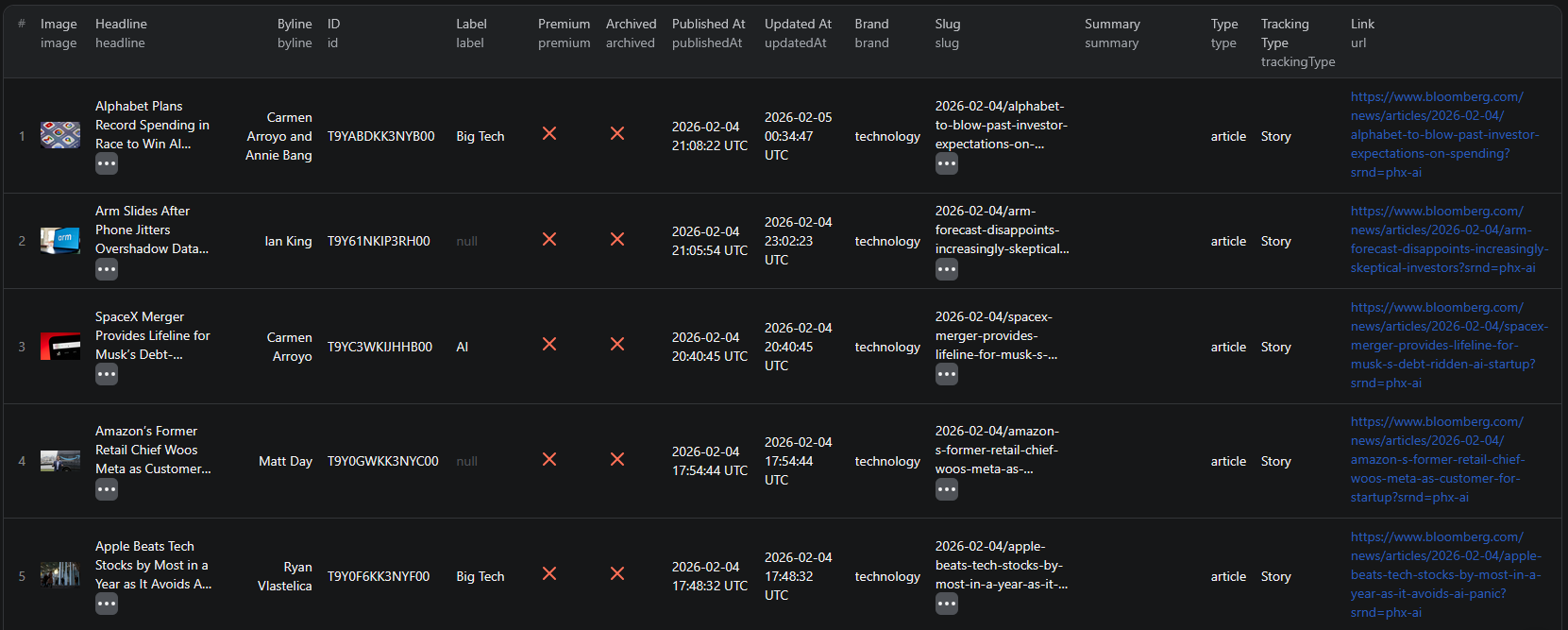Image resolution: width=1568 pixels, height=630 pixels.
Task: Open the SpaceX article thumbnail image
Action: point(60,346)
